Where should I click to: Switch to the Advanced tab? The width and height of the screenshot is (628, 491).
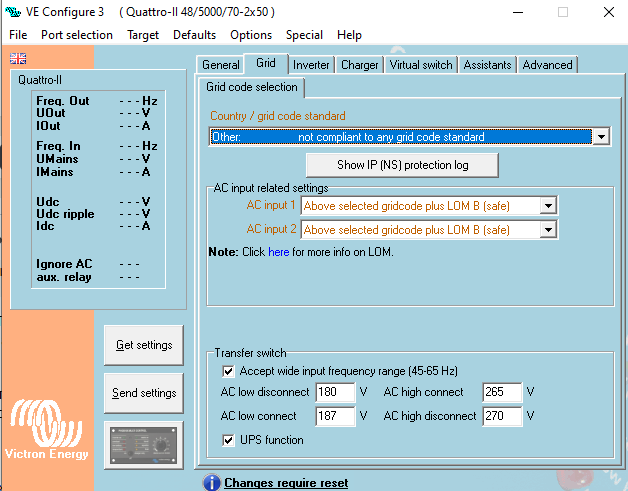tap(547, 64)
